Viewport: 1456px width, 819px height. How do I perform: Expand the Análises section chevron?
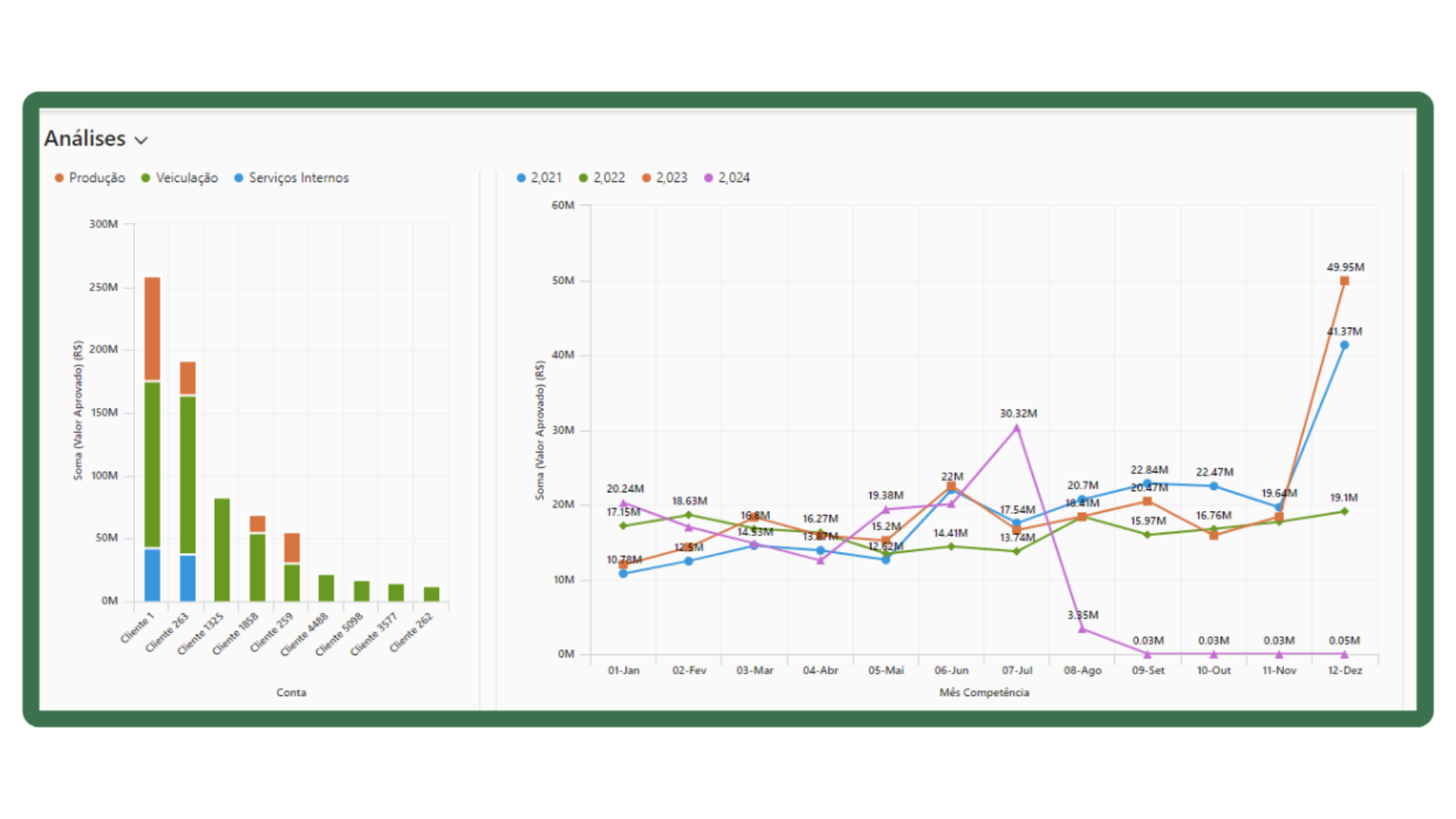pos(141,140)
